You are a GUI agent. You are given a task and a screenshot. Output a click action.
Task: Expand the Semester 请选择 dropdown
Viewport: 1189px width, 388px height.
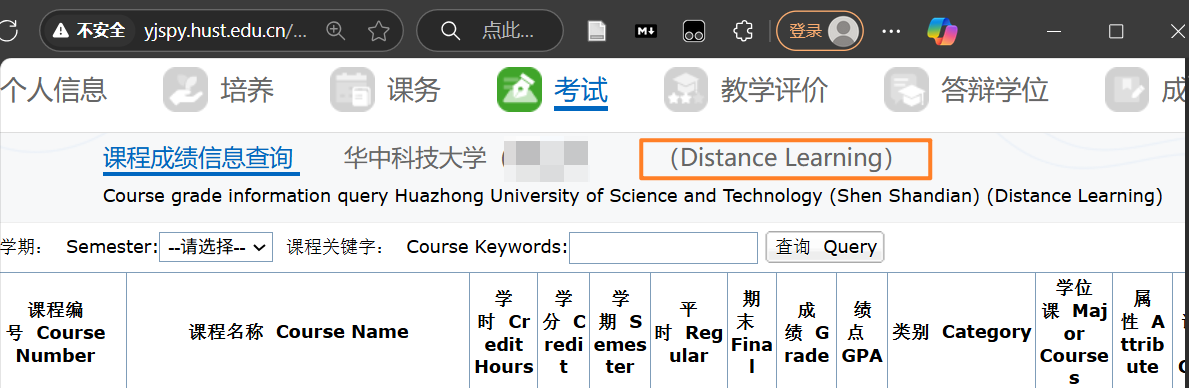point(215,247)
